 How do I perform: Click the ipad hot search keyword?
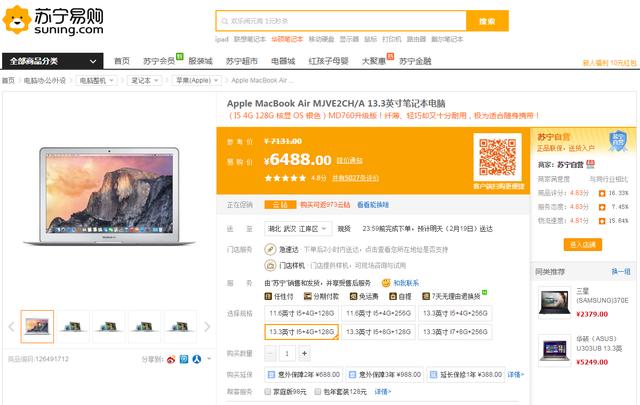222,39
